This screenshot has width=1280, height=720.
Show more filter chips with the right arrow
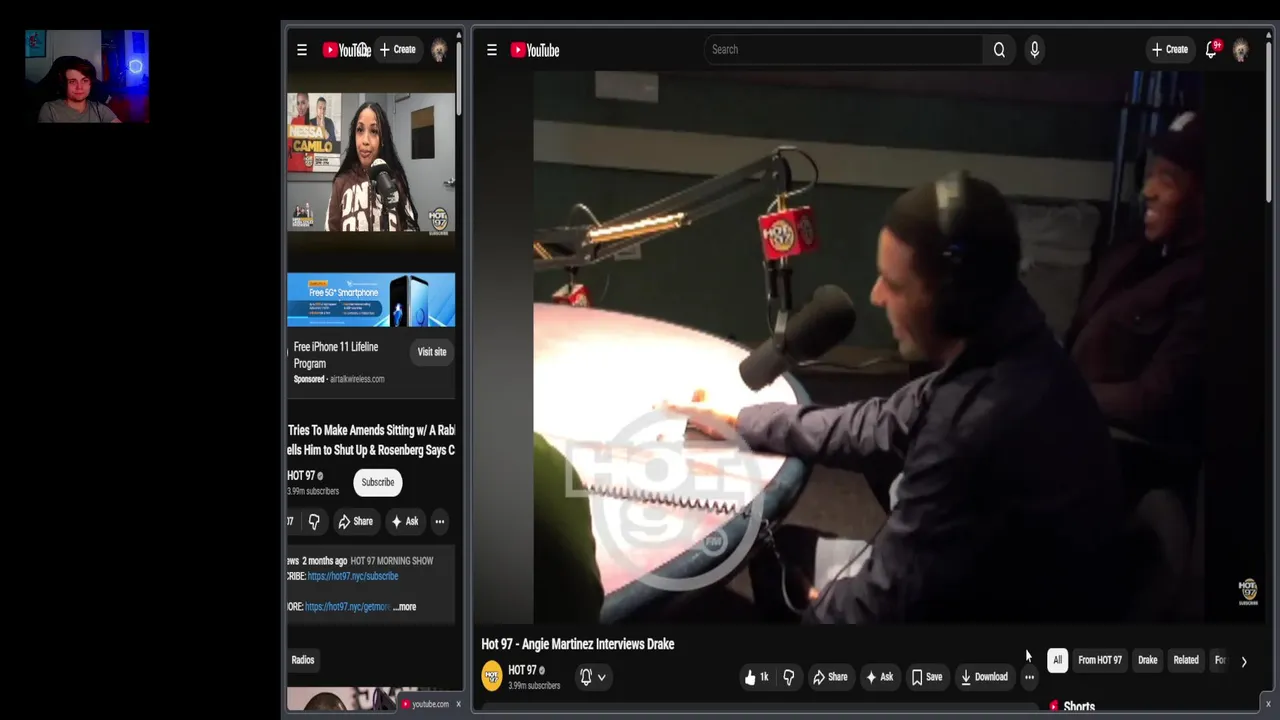[1244, 661]
